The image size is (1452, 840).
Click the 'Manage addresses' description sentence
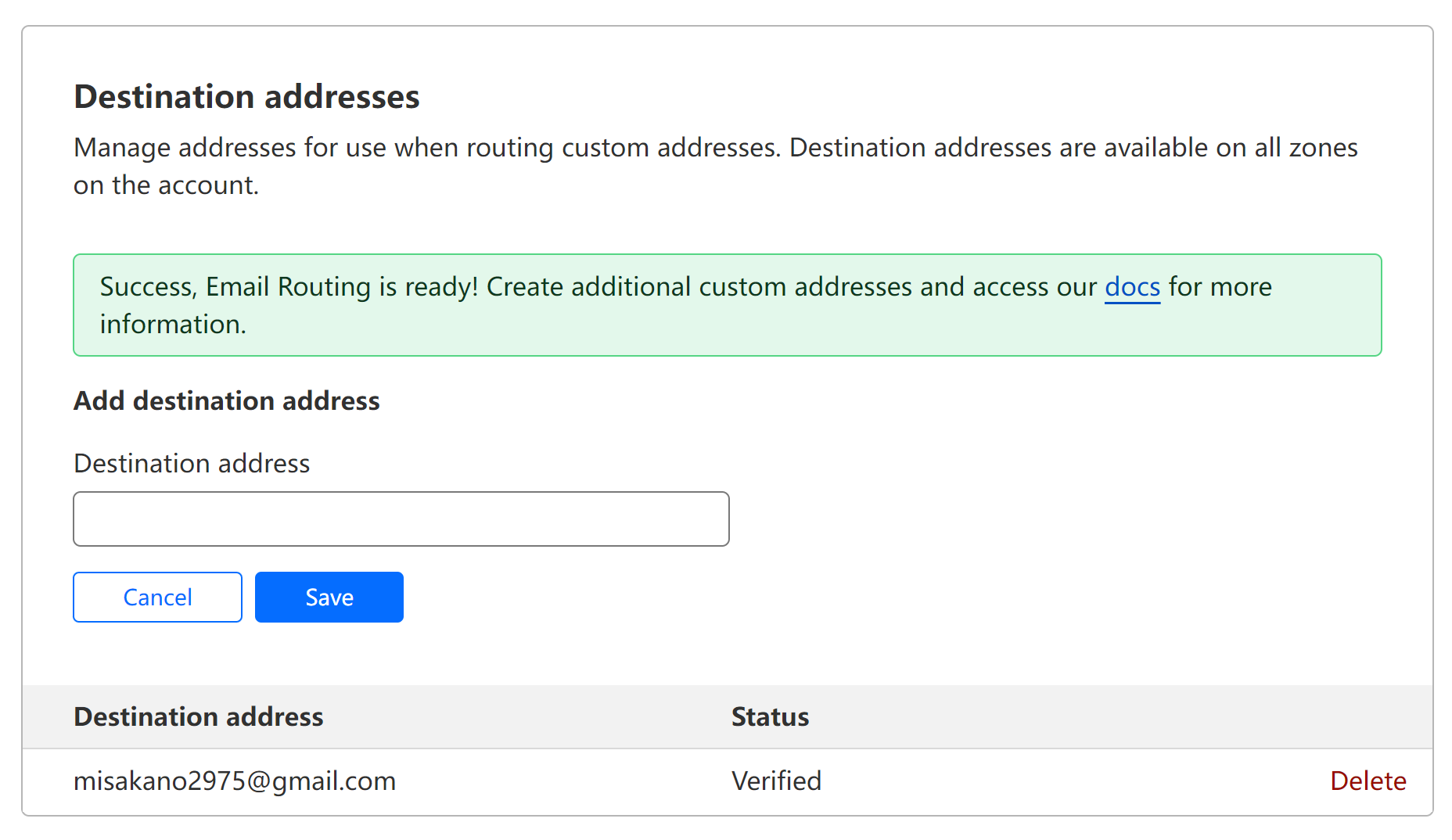(426, 148)
